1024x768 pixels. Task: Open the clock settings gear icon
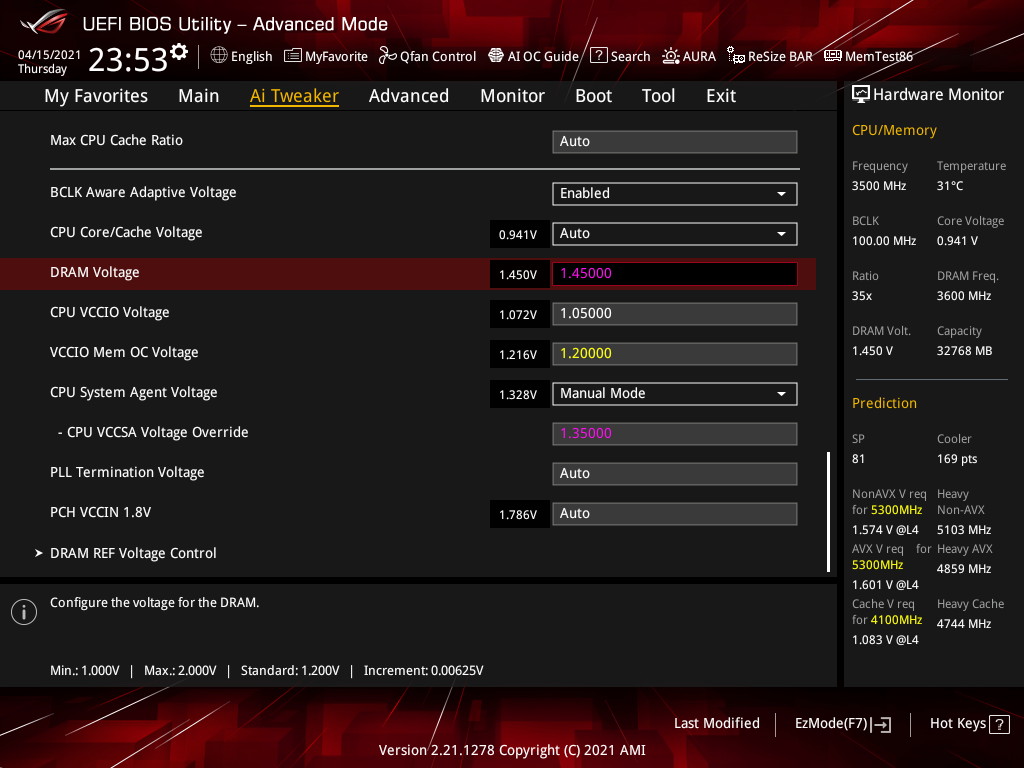(x=179, y=52)
